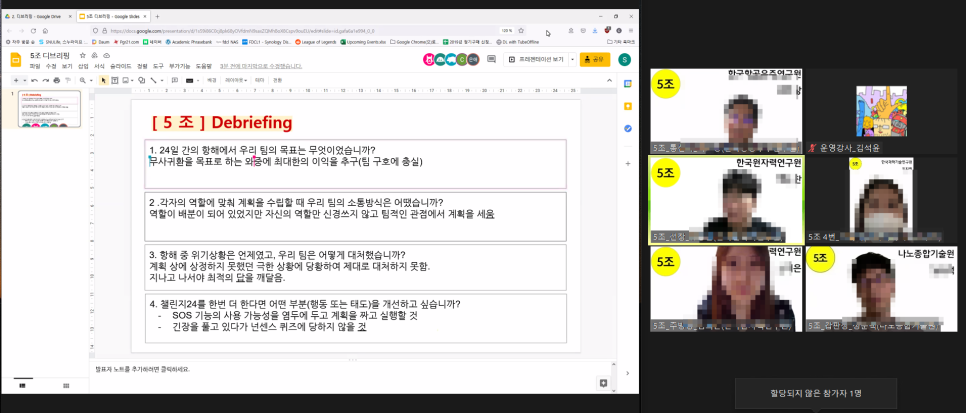Open the 도움말 menu

[203, 65]
